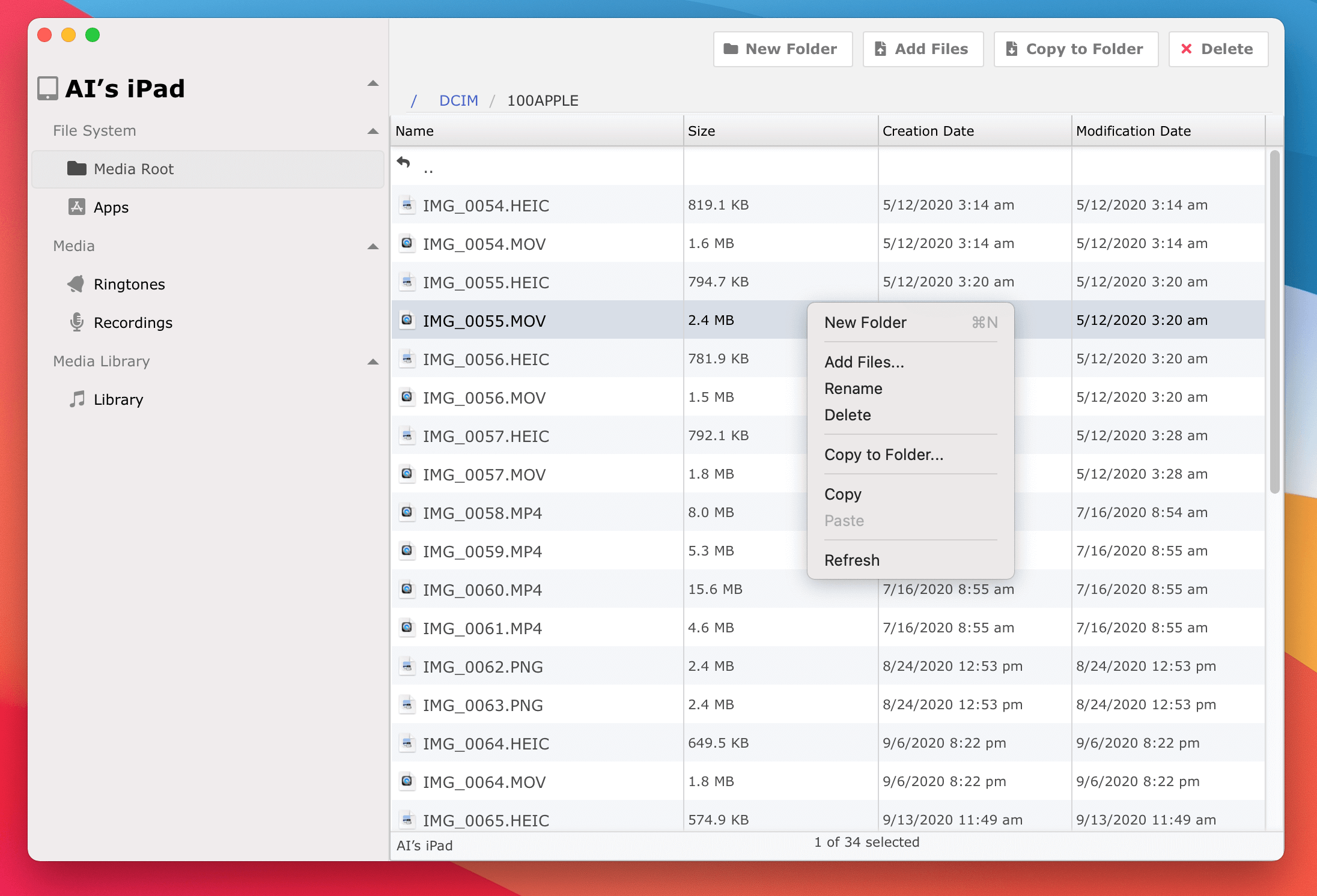The width and height of the screenshot is (1317, 896).
Task: Open the Media Root folder icon
Action: (76, 169)
